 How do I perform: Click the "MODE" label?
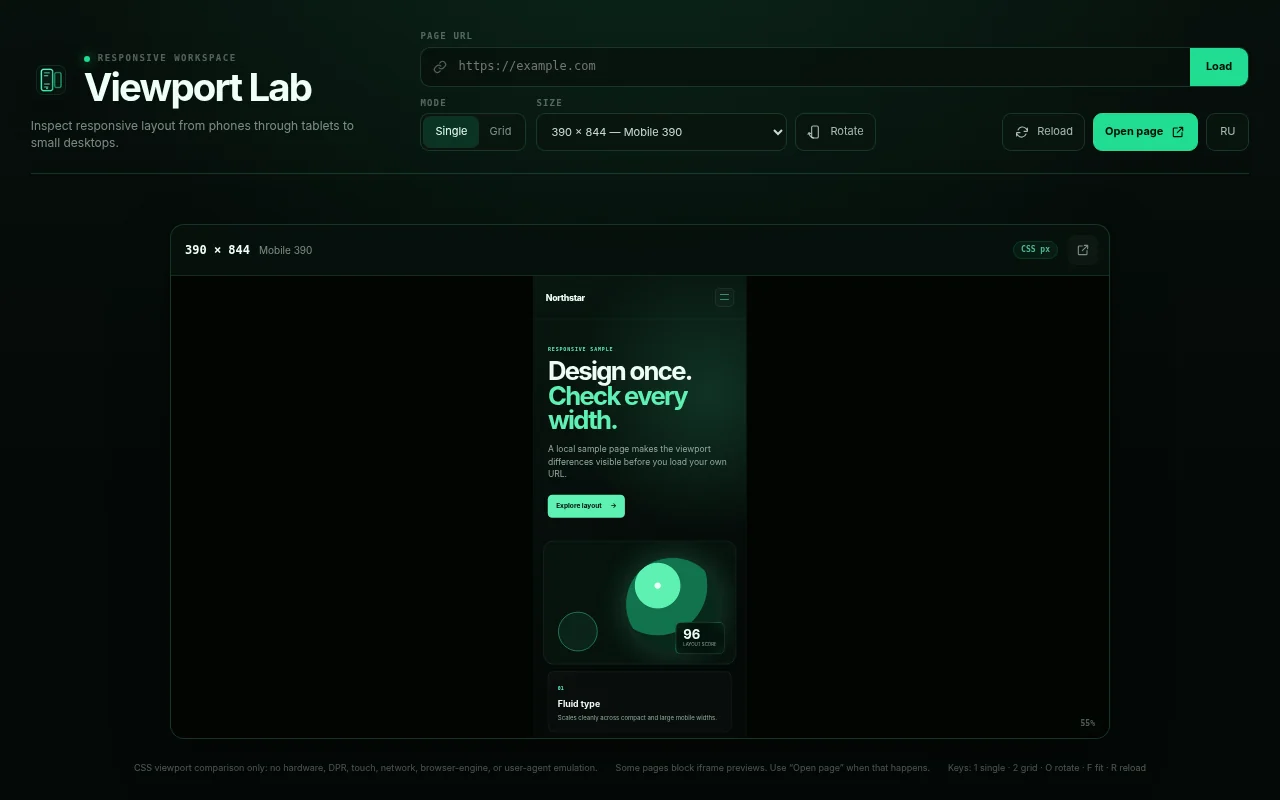tap(433, 103)
